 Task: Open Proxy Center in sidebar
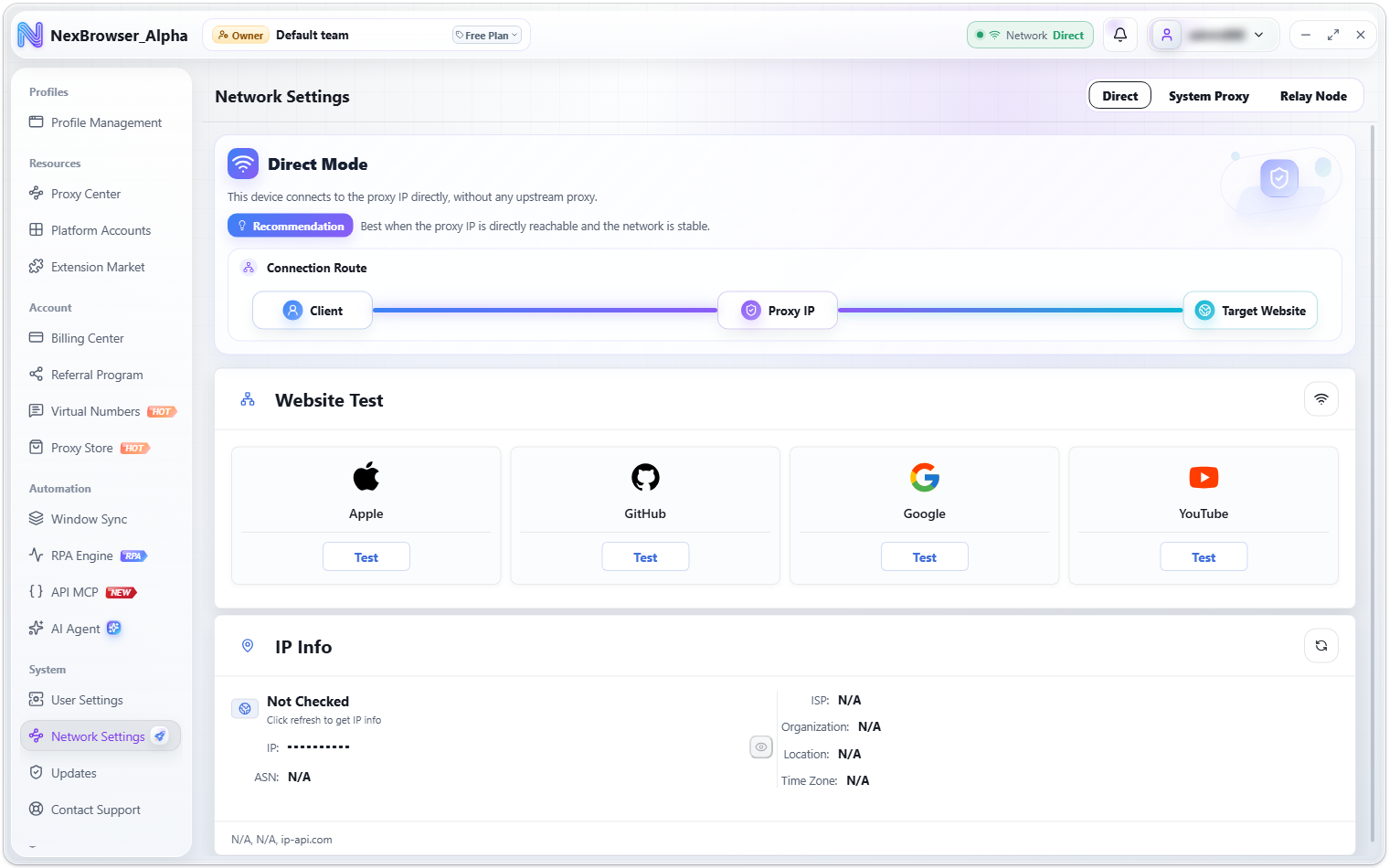point(101,194)
